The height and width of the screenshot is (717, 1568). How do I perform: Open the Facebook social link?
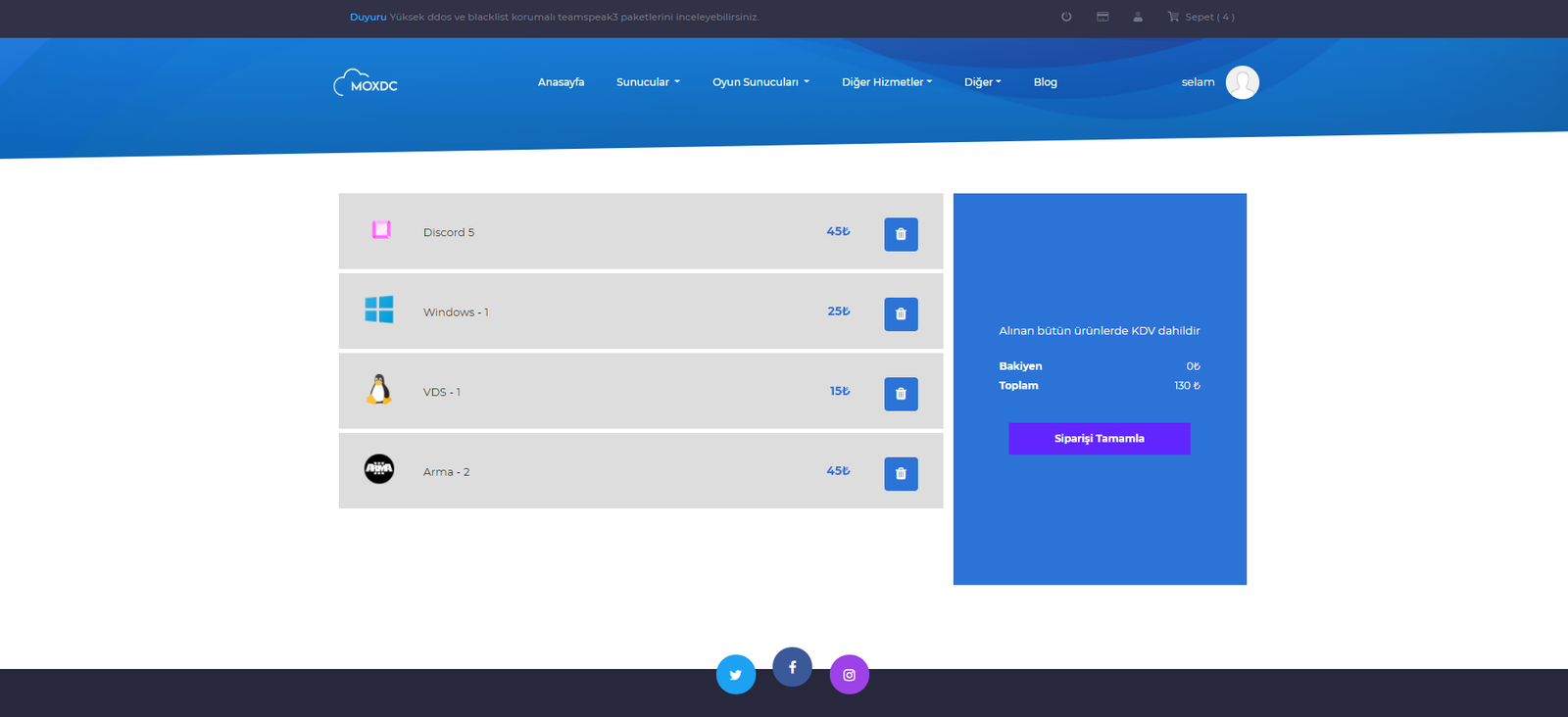[x=792, y=667]
